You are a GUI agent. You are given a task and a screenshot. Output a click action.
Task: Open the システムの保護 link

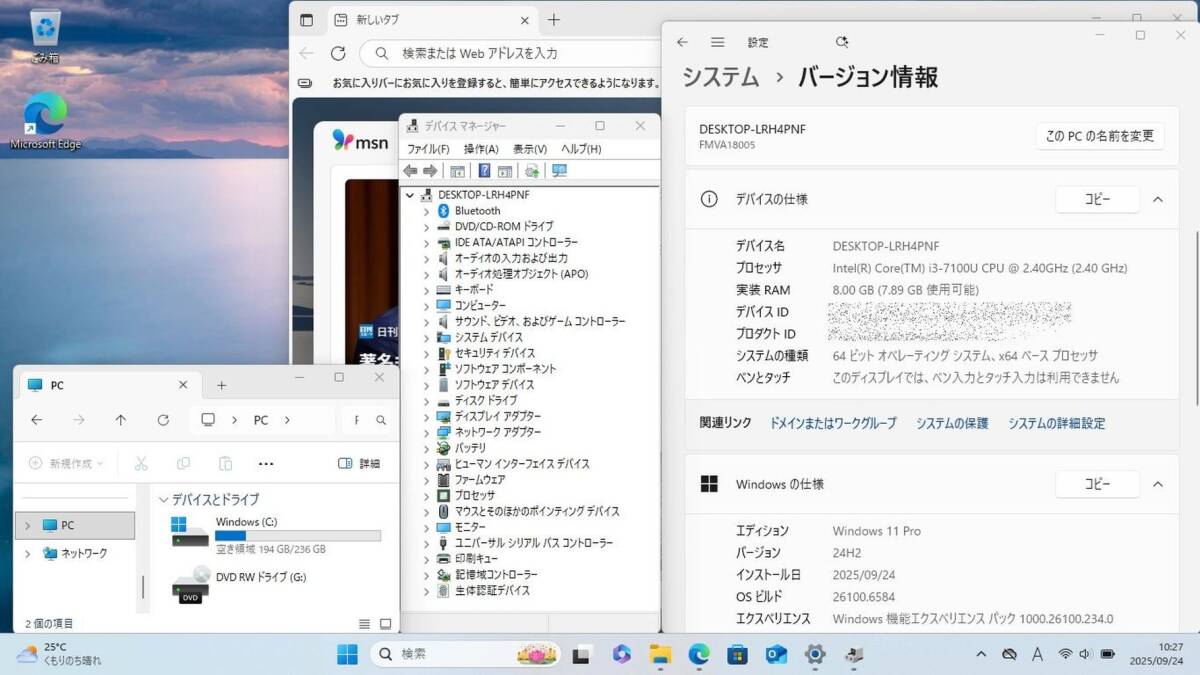click(x=952, y=423)
